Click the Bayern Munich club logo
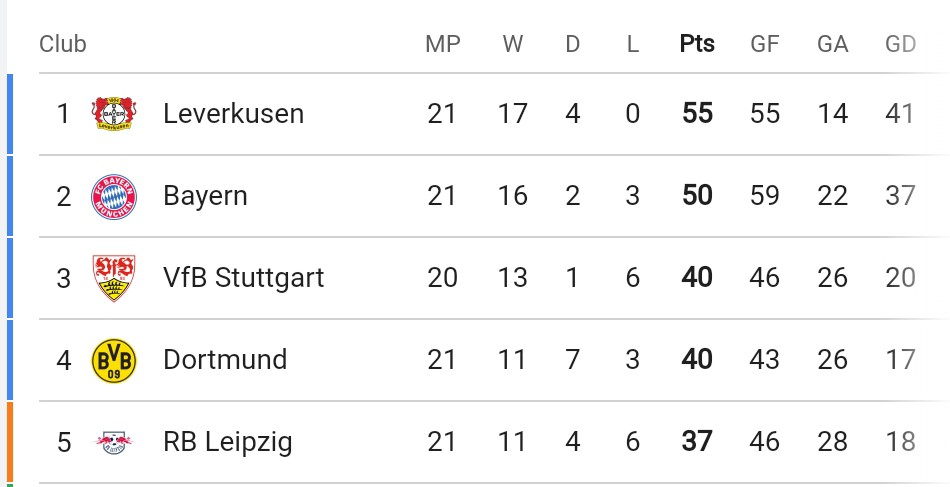Screen dimensions: 950x487 coord(113,196)
